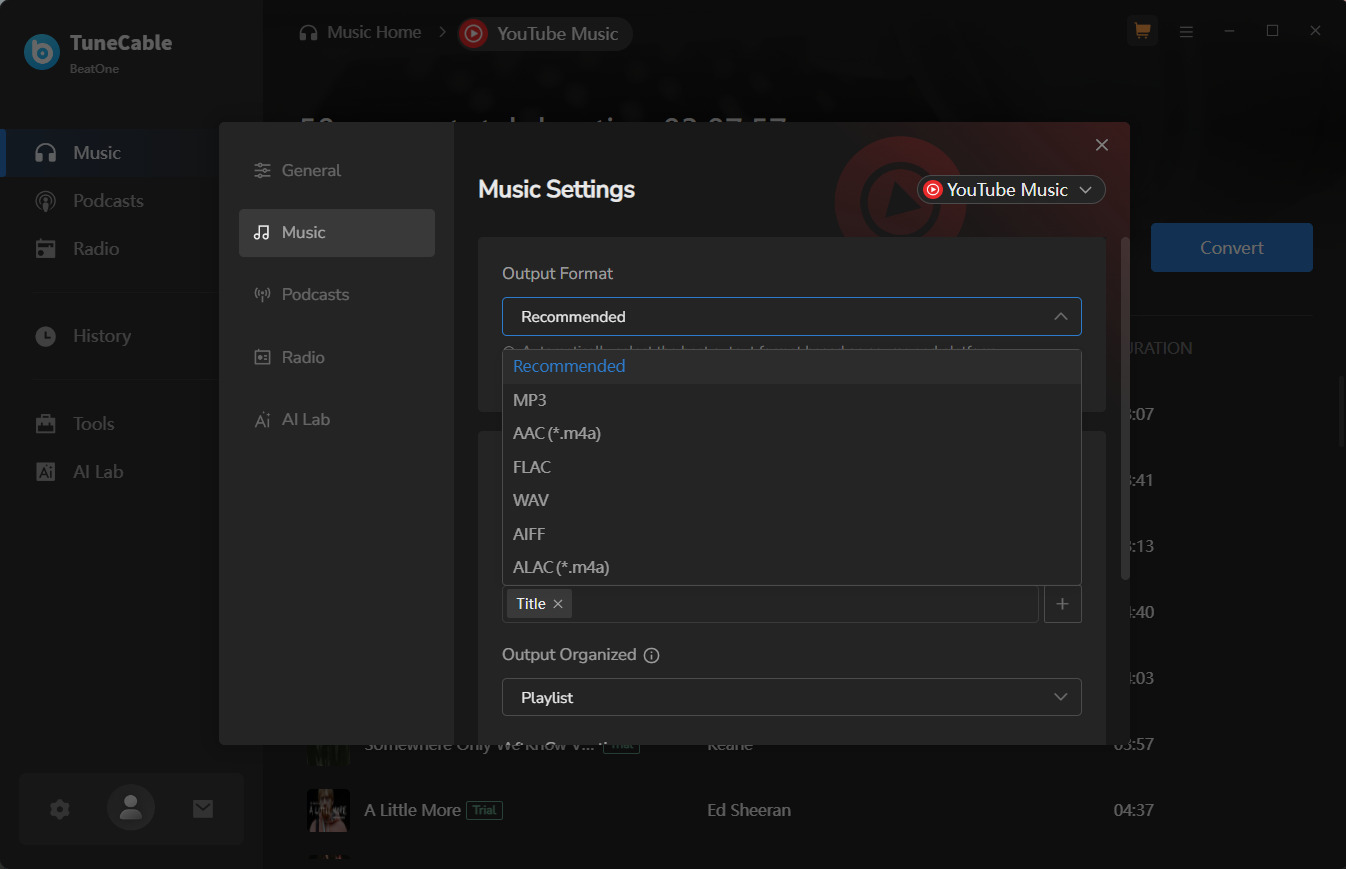This screenshot has width=1346, height=869.
Task: Click the shopping cart icon
Action: [1142, 31]
